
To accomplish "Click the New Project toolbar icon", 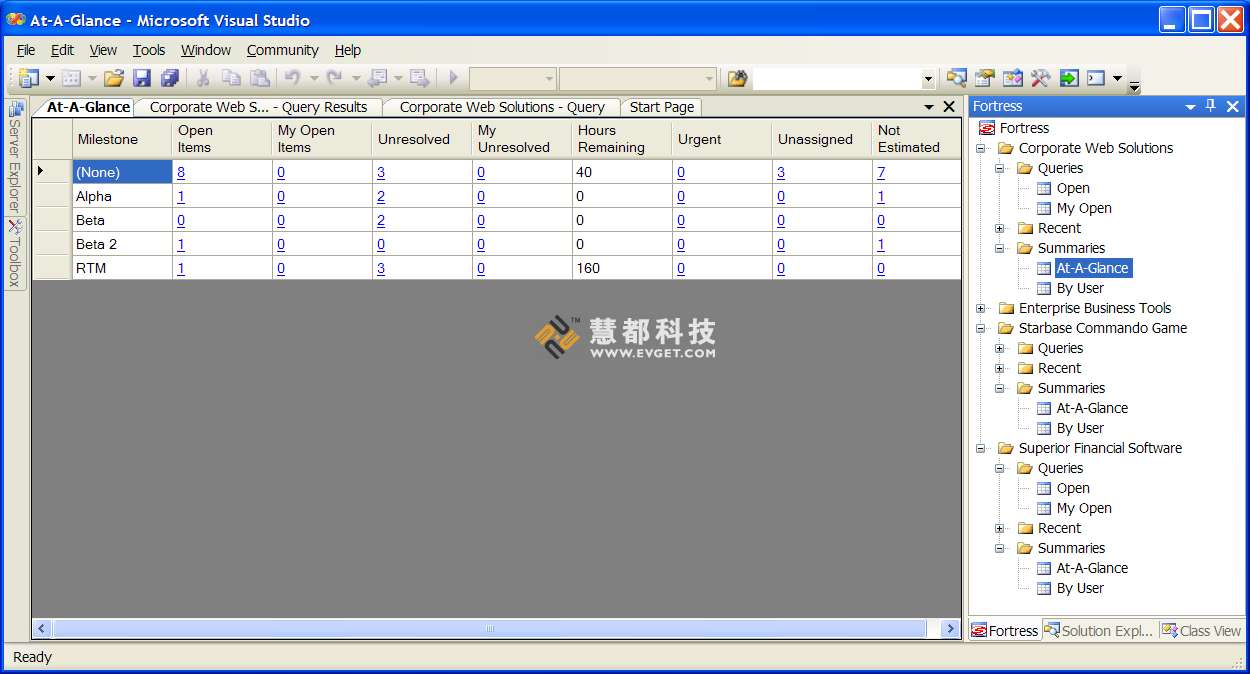I will [x=27, y=78].
